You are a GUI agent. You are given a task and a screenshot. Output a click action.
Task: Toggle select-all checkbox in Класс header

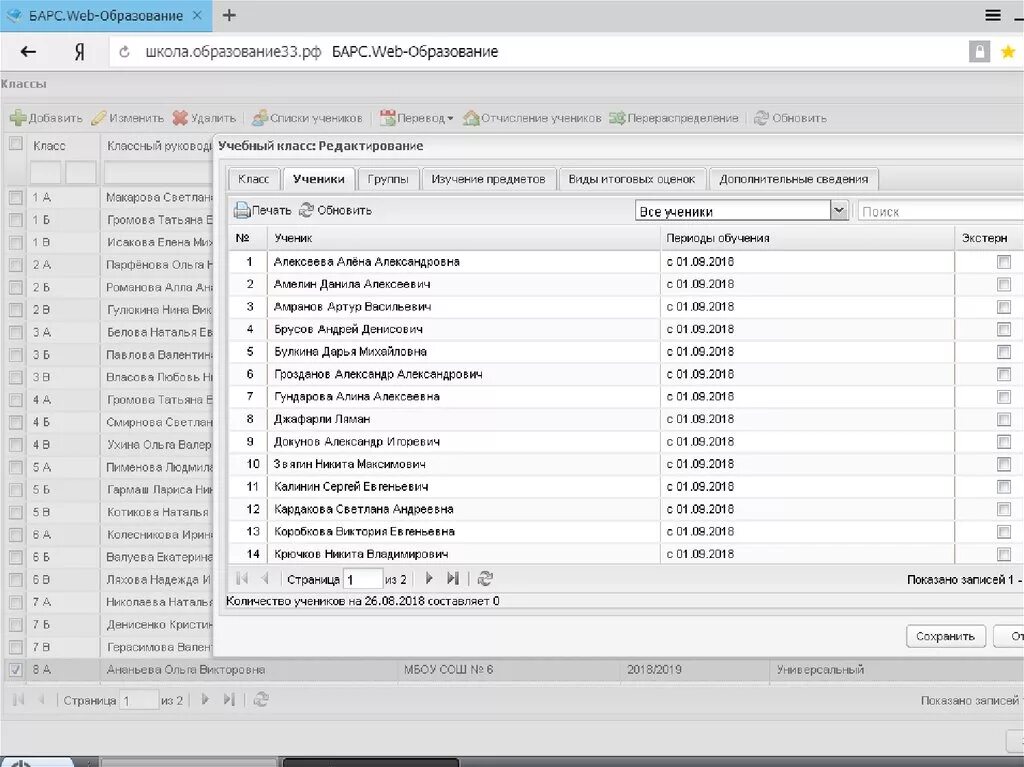pyautogui.click(x=16, y=144)
